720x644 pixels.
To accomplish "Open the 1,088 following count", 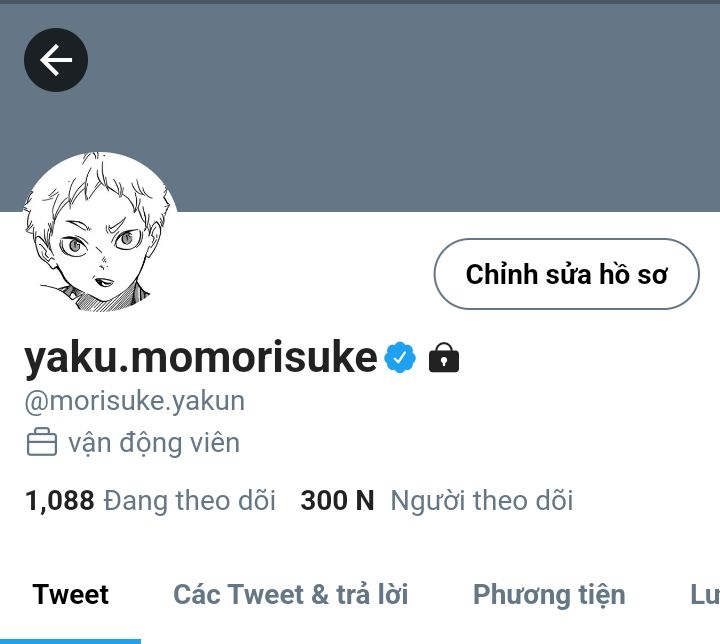I will [60, 501].
